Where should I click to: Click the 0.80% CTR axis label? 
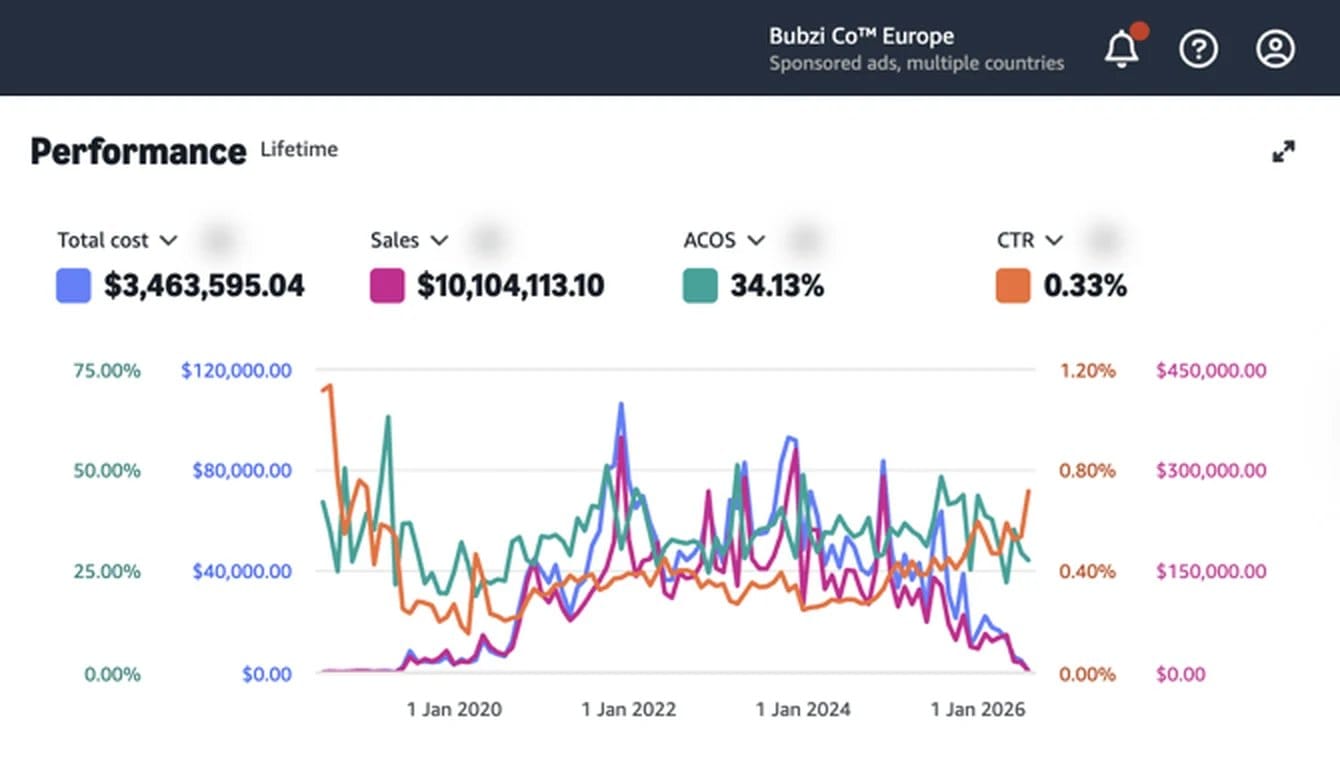[1087, 470]
